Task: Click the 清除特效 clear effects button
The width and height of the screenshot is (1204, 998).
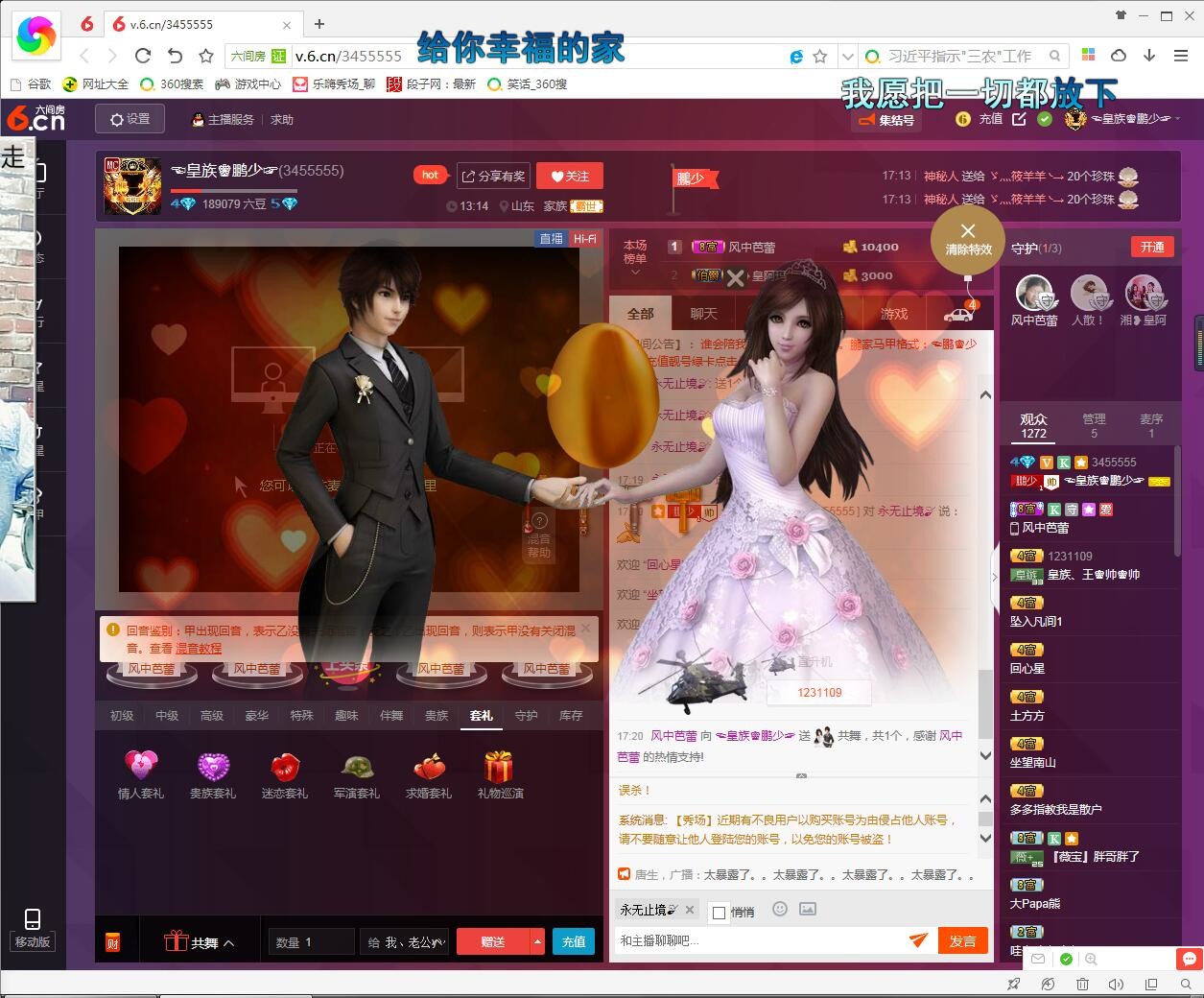Action: coord(968,240)
